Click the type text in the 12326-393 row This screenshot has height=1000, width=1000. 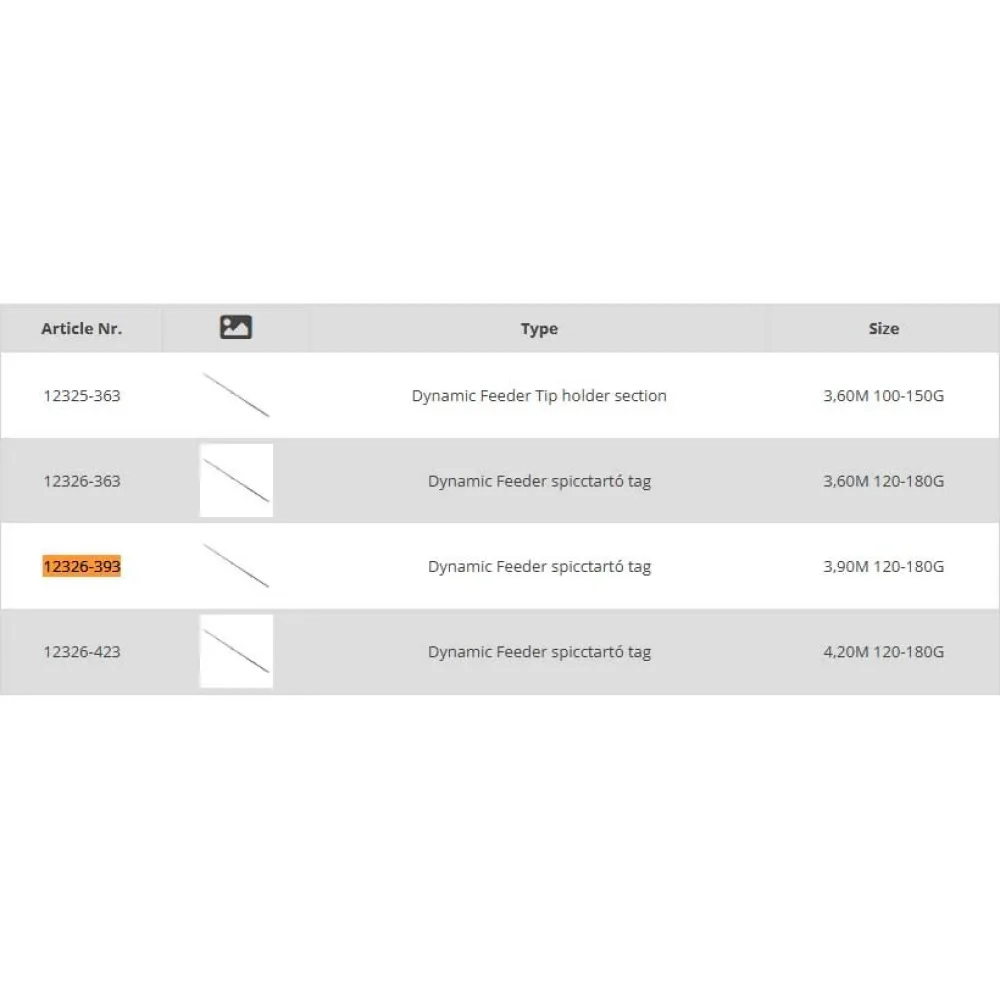coord(539,567)
